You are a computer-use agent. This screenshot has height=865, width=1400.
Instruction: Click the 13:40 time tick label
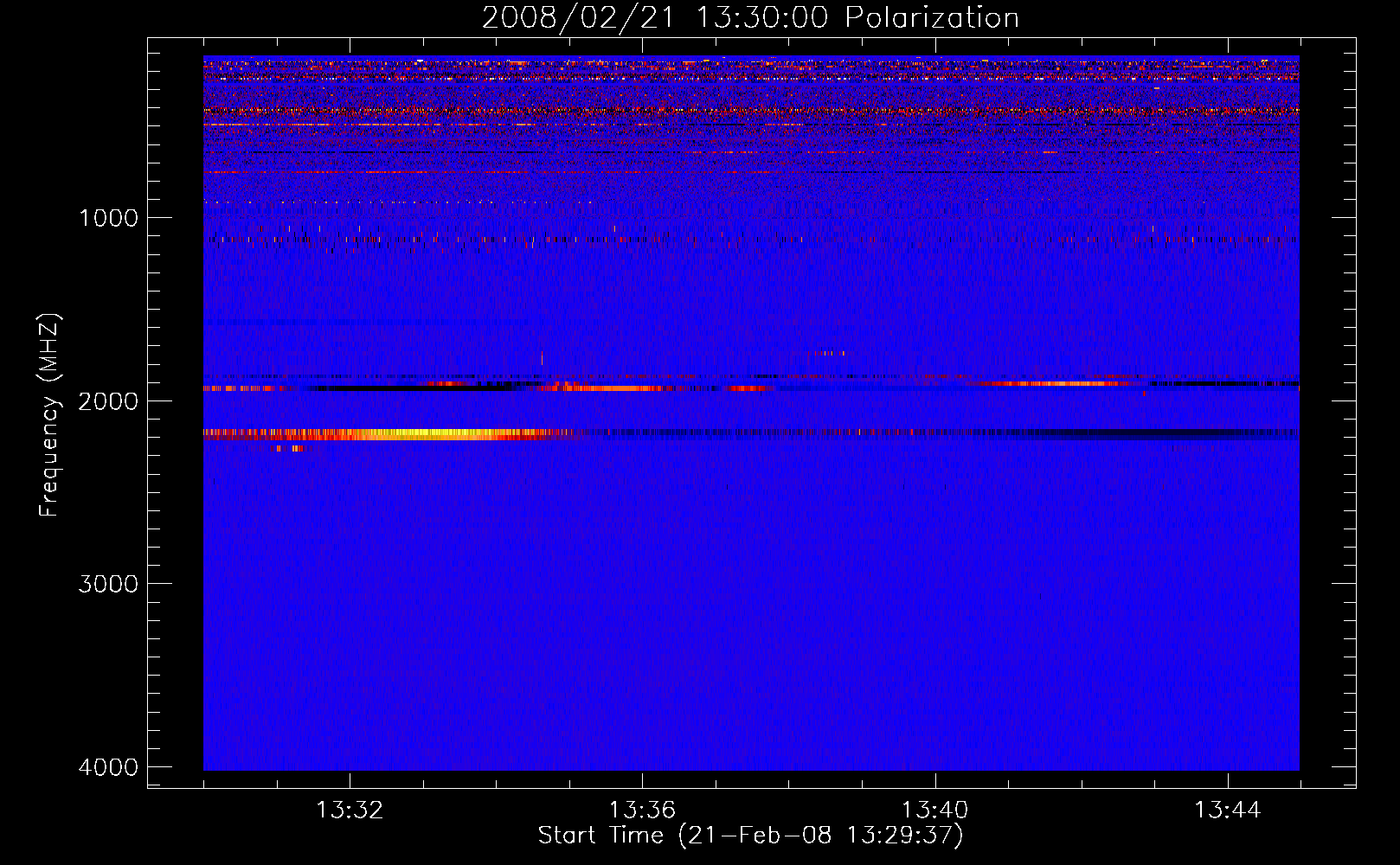coord(934,811)
